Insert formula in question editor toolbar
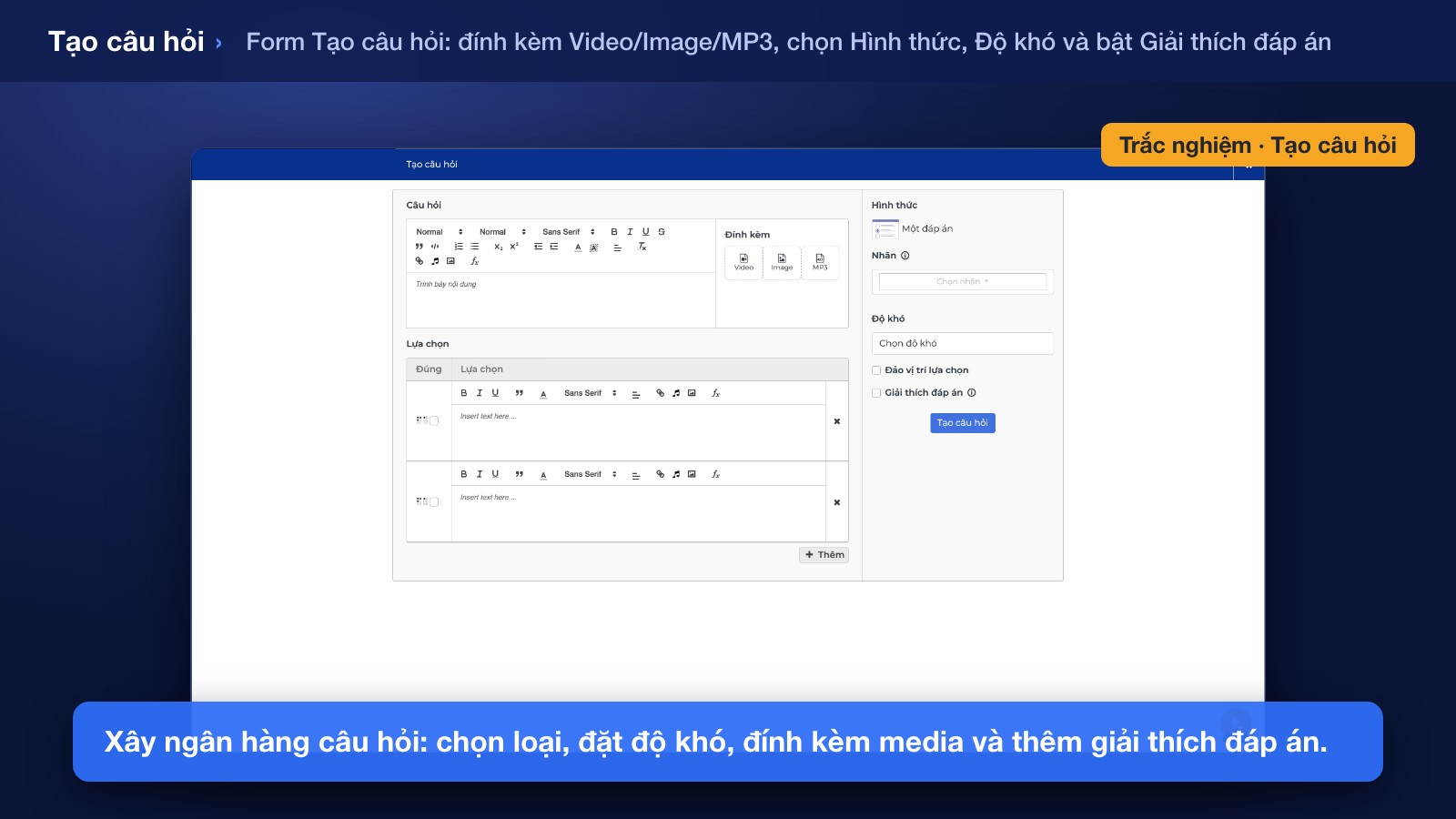The width and height of the screenshot is (1456, 819). (x=474, y=261)
